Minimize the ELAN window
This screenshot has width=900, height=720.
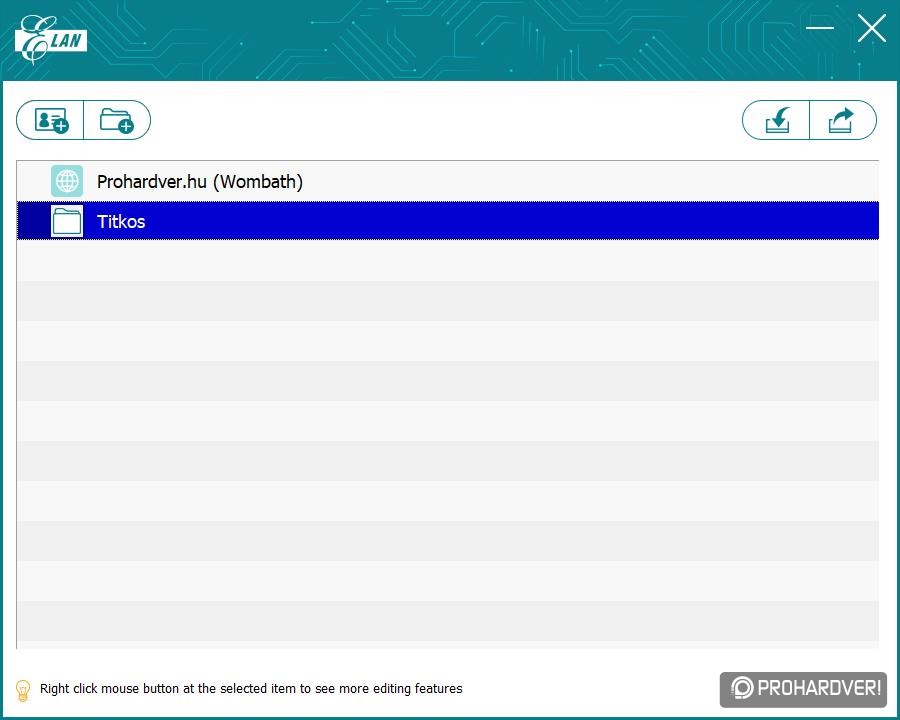[x=820, y=28]
